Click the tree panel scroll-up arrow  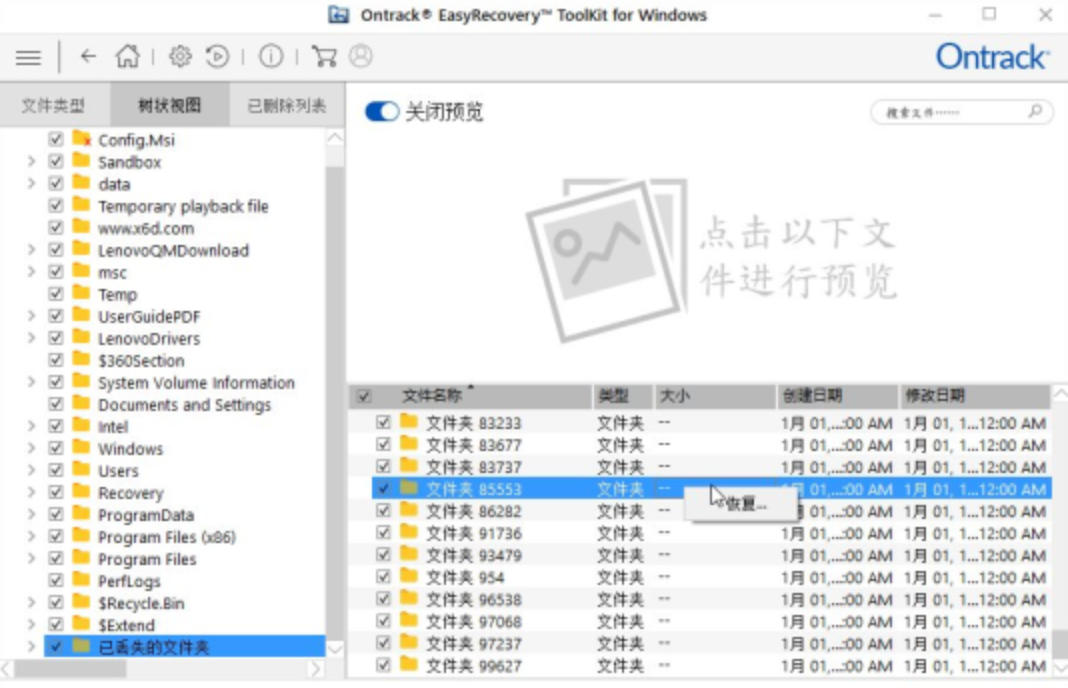[334, 139]
